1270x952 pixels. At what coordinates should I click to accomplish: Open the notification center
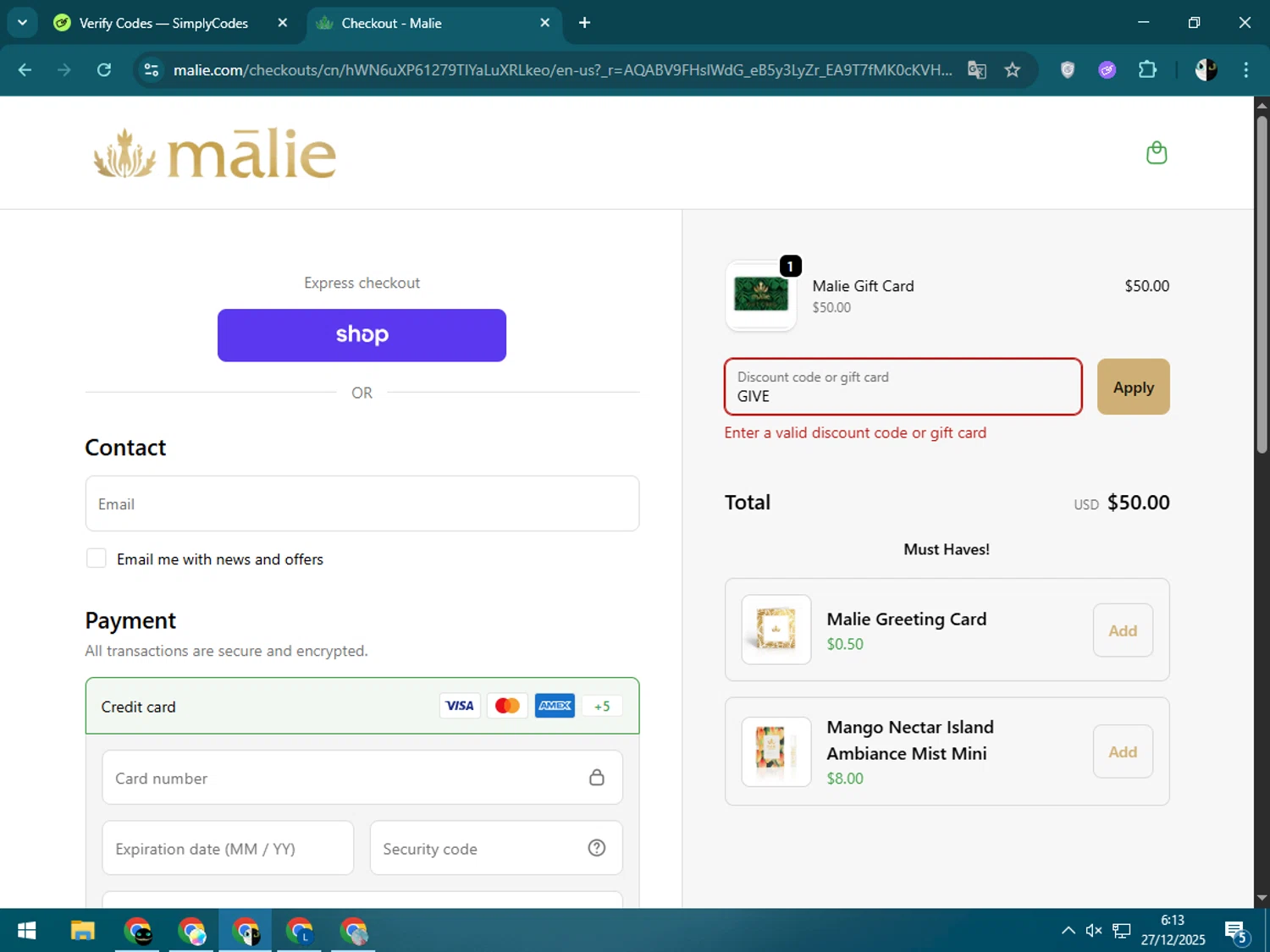coord(1237,933)
